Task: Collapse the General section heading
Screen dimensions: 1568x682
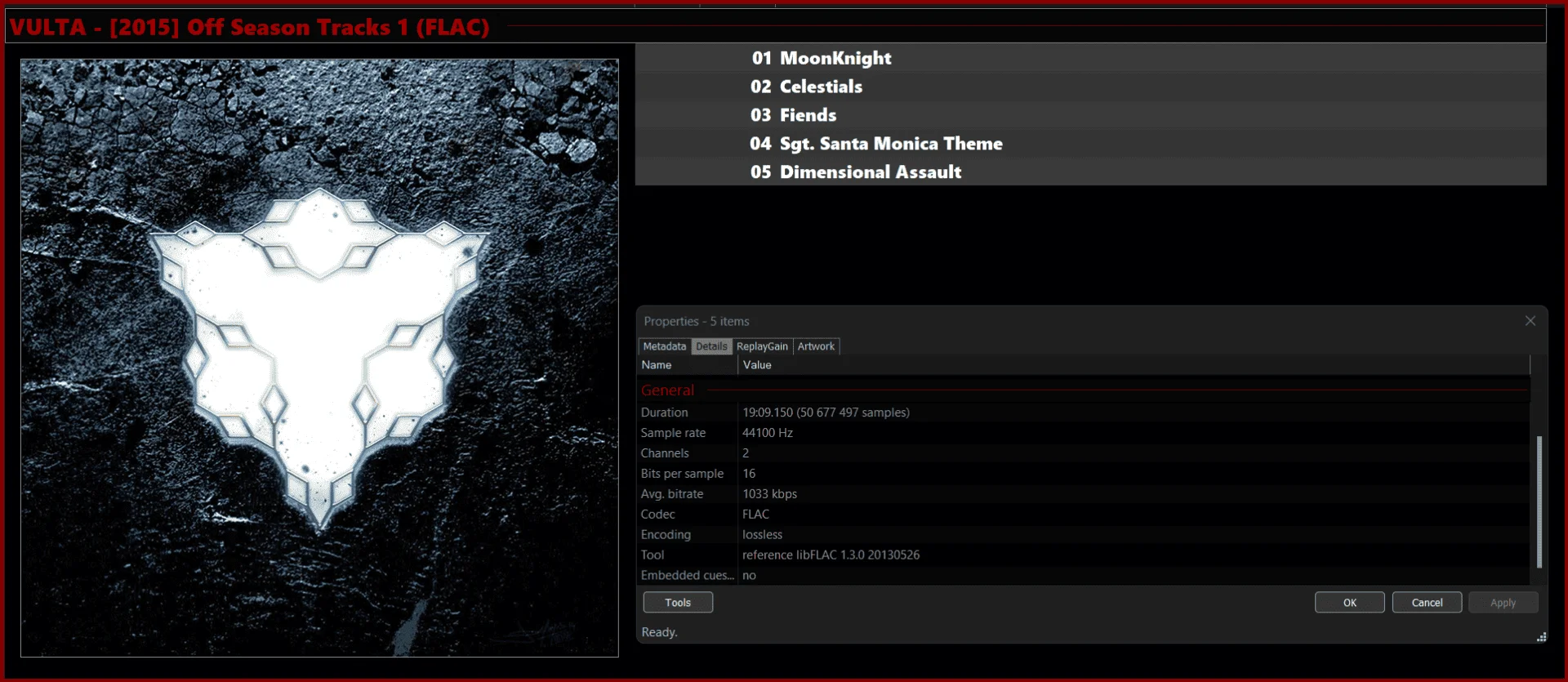Action: point(667,390)
